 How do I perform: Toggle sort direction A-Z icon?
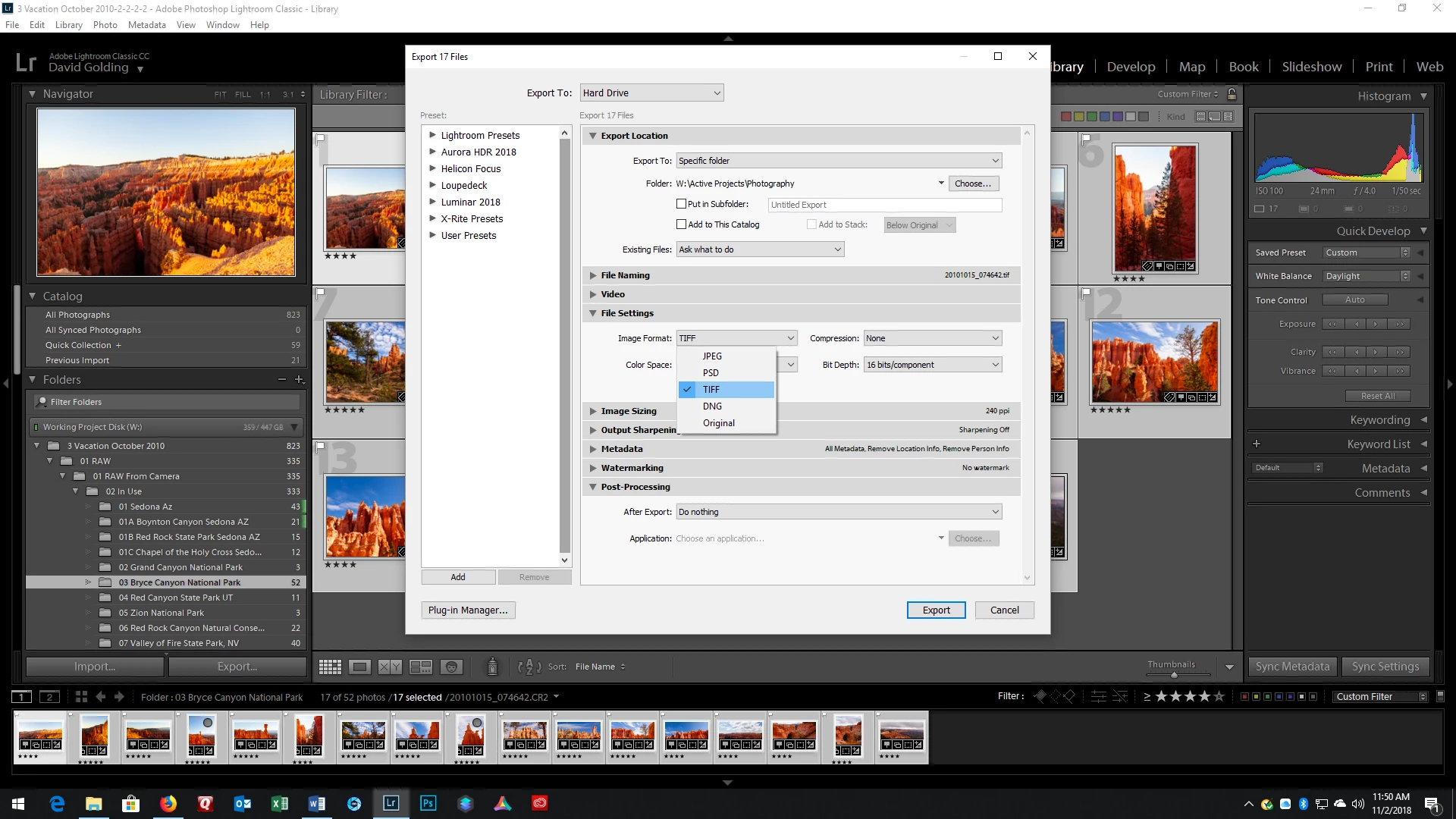pos(529,667)
